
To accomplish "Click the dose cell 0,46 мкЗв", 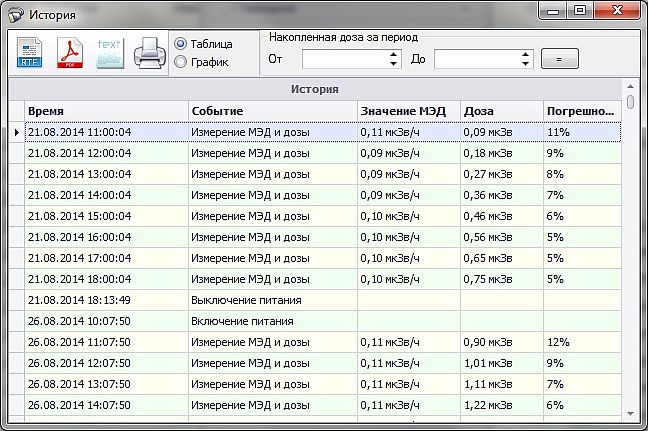I will (x=502, y=216).
